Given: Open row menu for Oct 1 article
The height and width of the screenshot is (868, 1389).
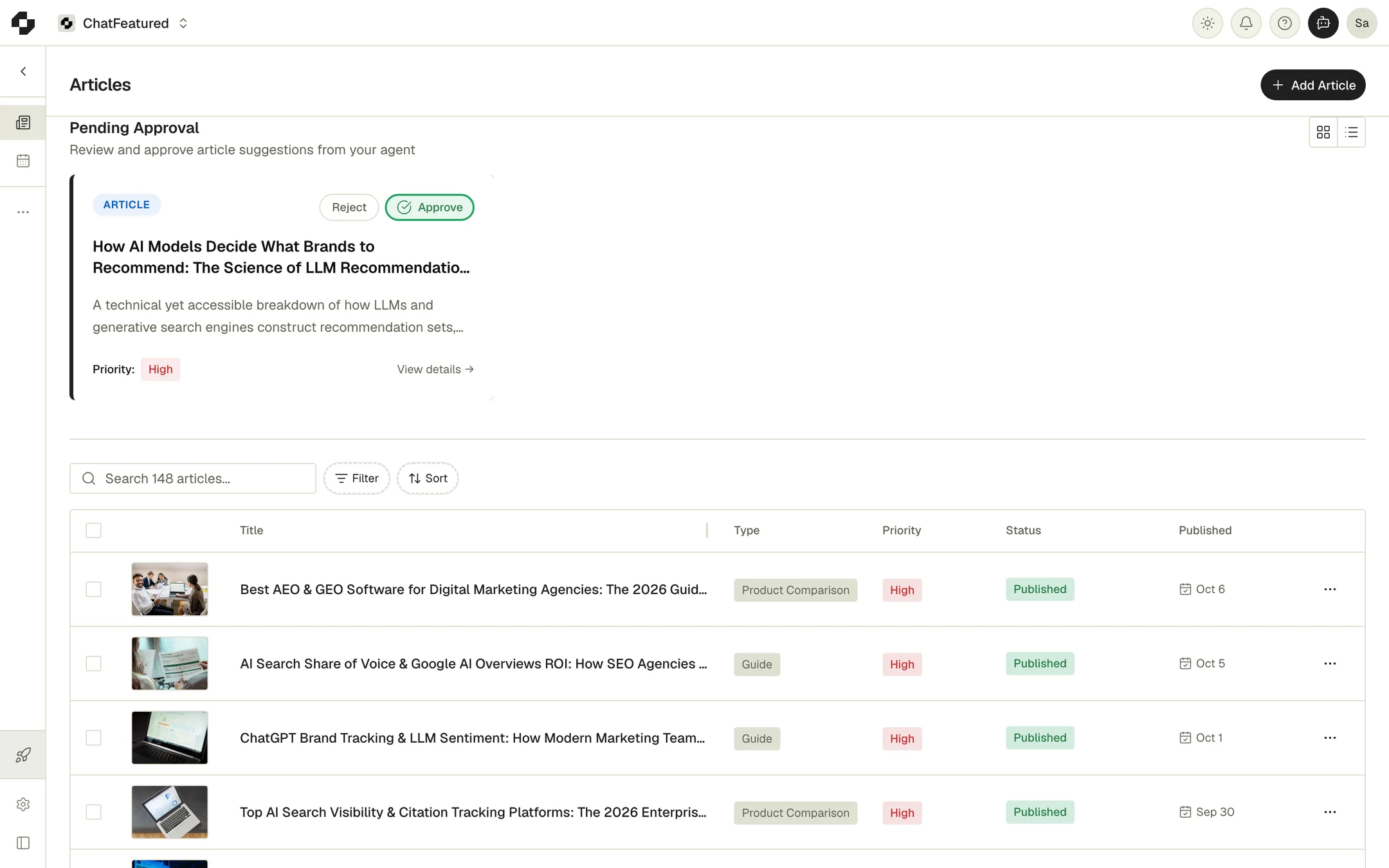Looking at the screenshot, I should [1330, 737].
